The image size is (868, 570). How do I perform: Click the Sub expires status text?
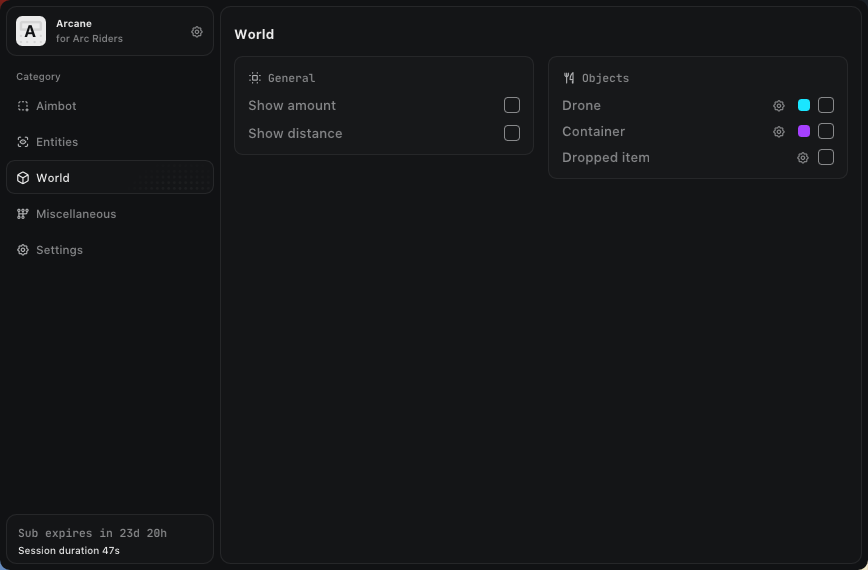[x=92, y=533]
